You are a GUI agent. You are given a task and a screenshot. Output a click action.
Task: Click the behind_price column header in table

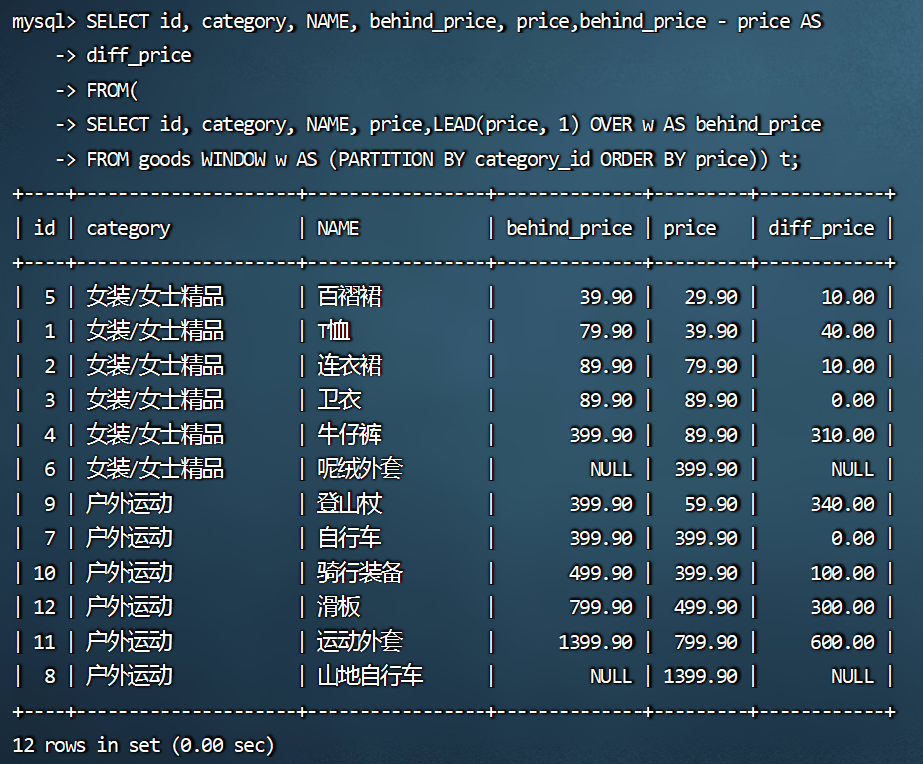click(569, 228)
